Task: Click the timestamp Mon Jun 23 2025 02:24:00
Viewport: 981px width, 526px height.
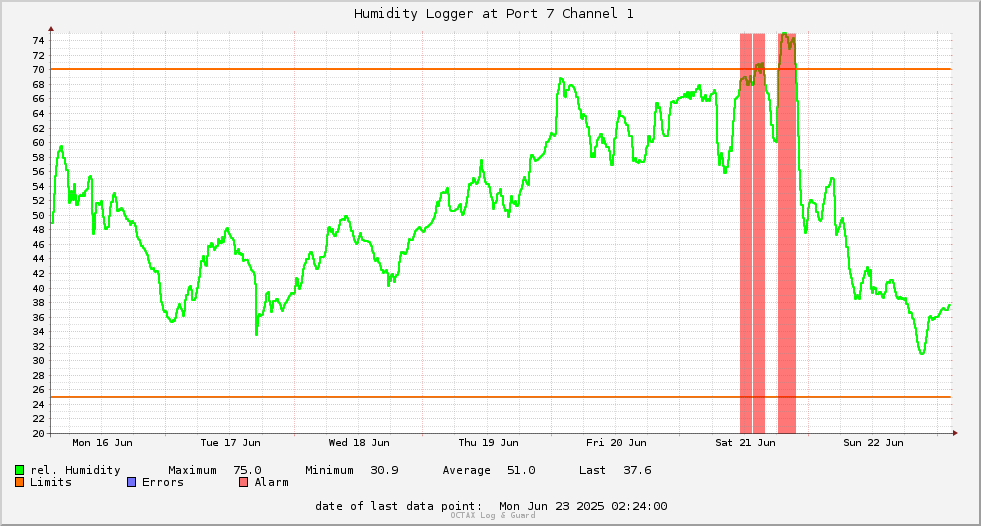Action: point(583,506)
